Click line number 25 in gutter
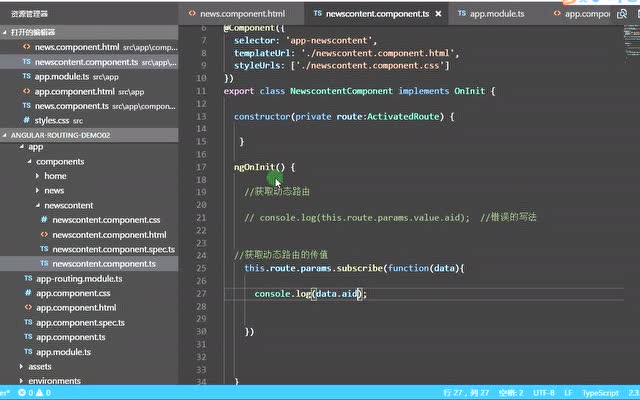 [x=201, y=268]
